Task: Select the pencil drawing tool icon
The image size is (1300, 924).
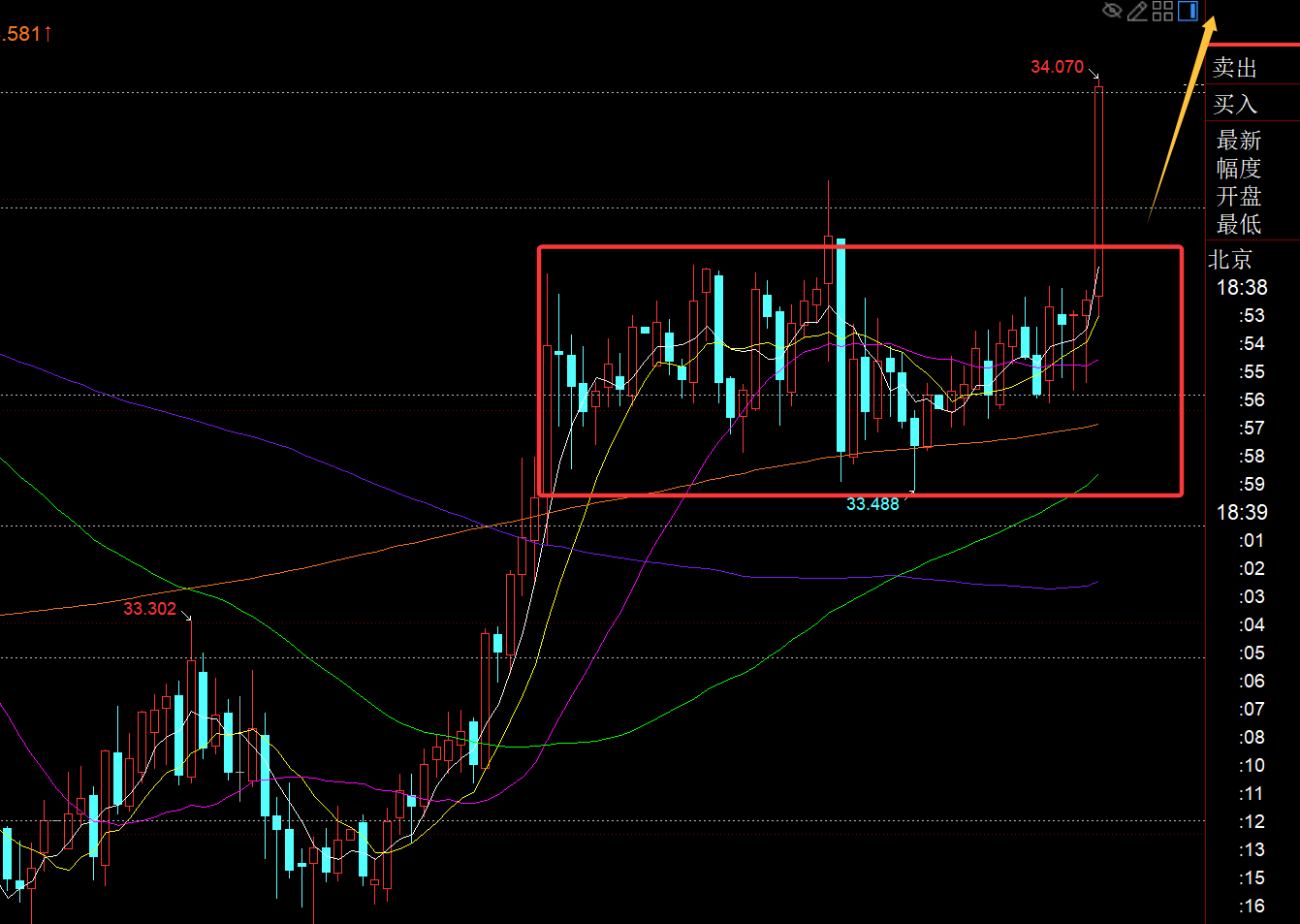Action: tap(1137, 11)
